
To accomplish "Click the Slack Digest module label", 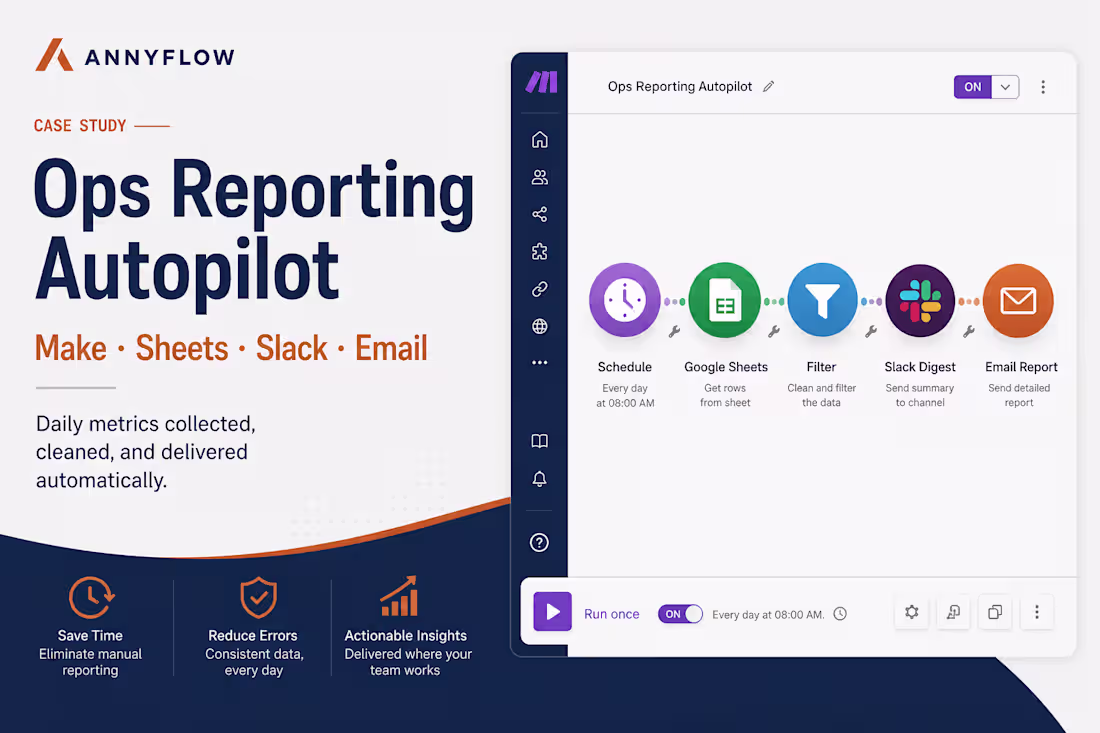I will [x=920, y=367].
